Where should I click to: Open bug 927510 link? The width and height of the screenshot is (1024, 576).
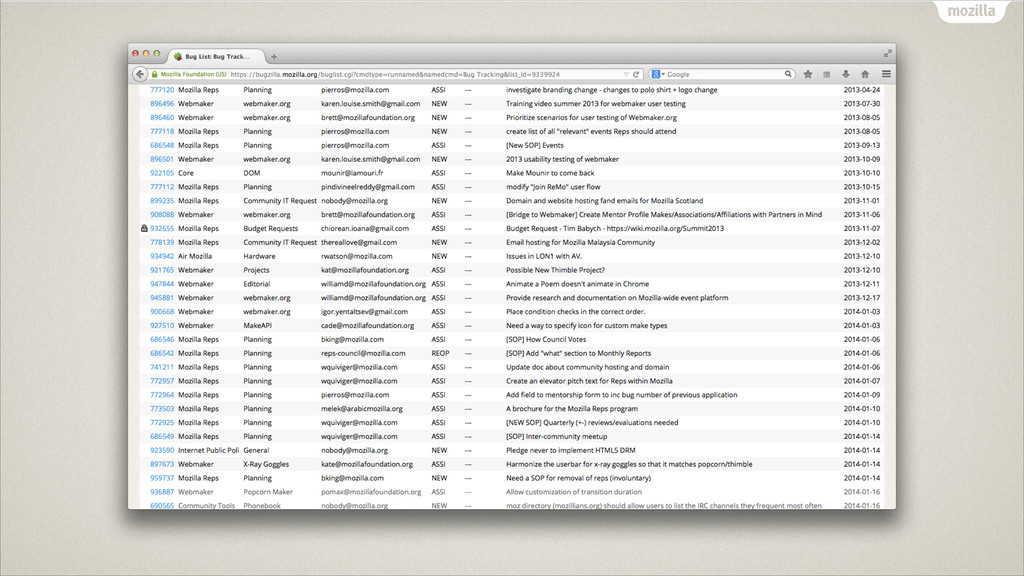tap(162, 325)
